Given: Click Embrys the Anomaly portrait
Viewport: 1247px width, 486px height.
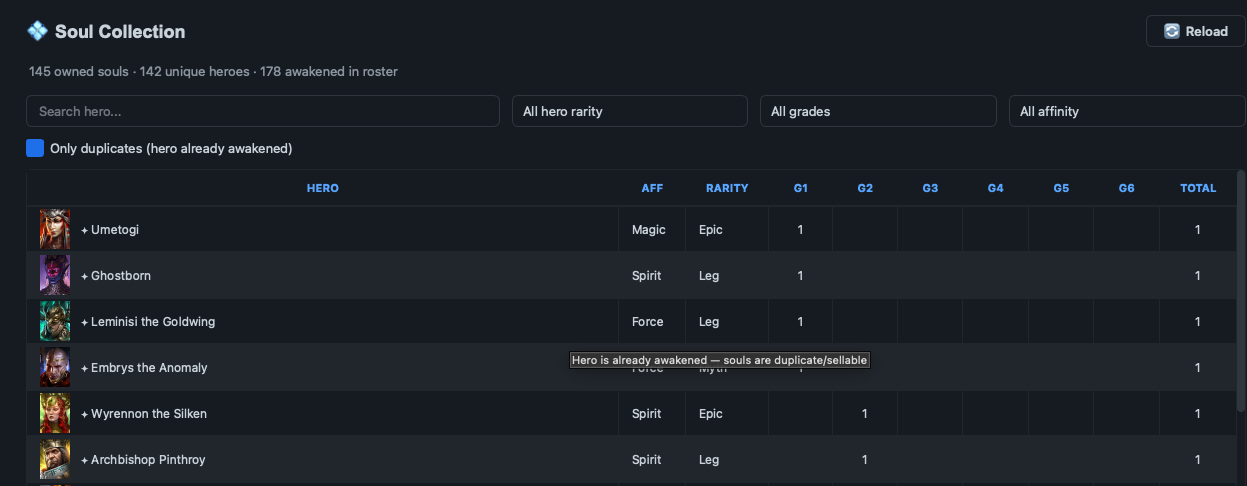Looking at the screenshot, I should pyautogui.click(x=55, y=367).
